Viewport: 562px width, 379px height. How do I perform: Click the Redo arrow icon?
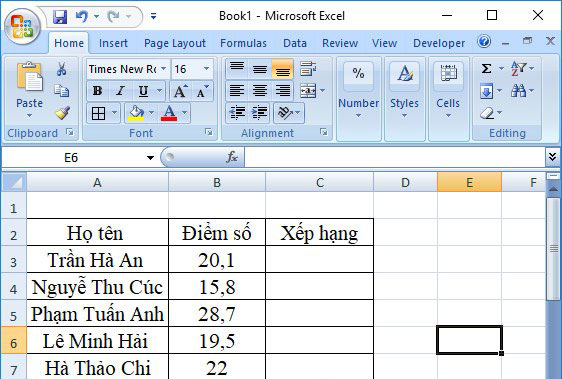tap(114, 16)
